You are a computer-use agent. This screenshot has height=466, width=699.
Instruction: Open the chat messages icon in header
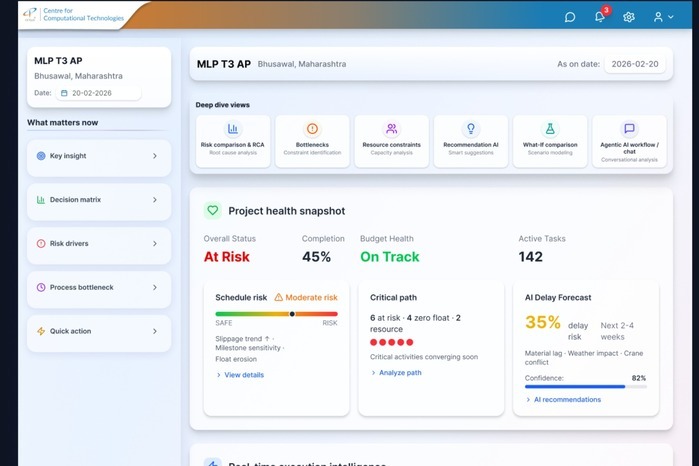pyautogui.click(x=570, y=17)
